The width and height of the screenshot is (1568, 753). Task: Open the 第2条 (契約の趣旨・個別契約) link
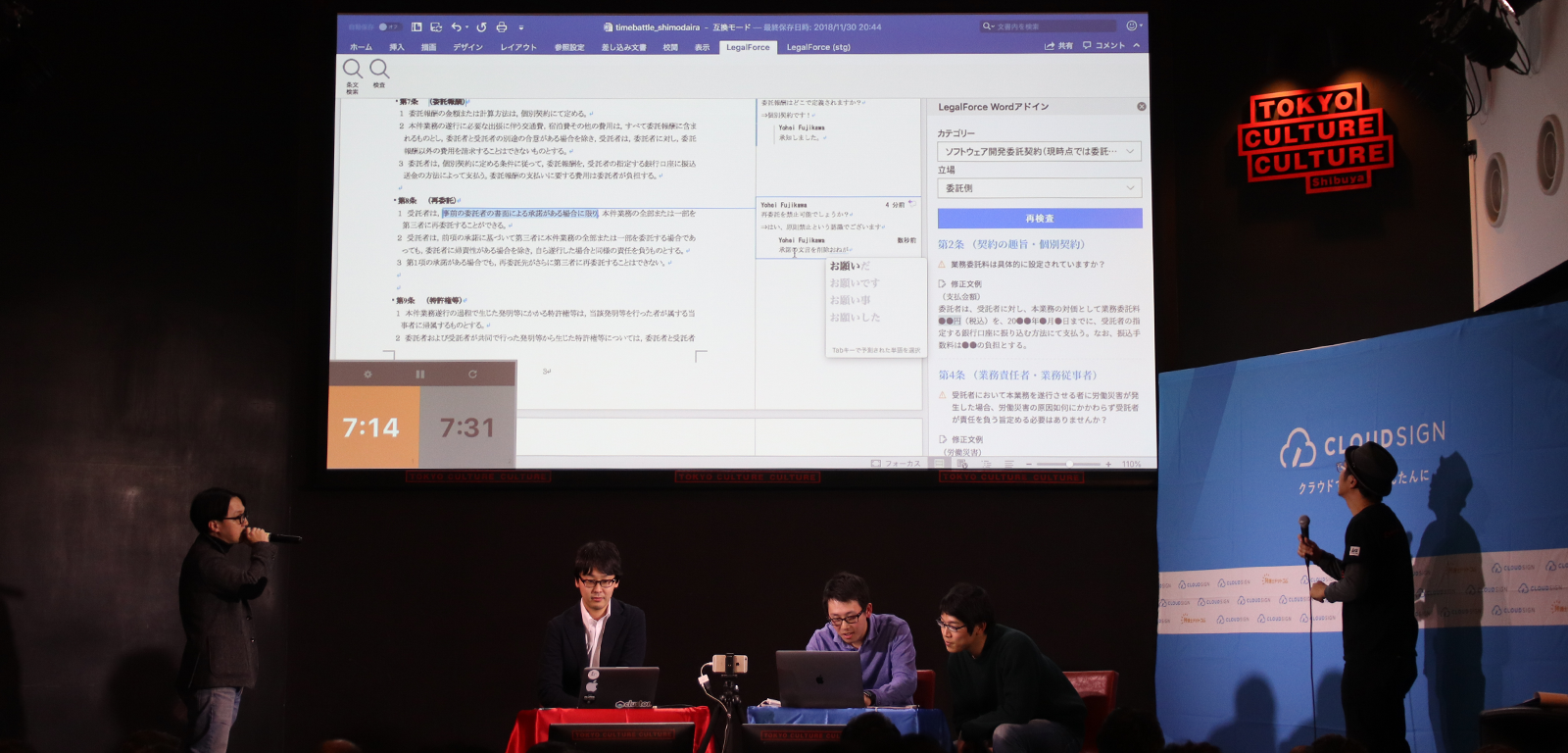click(1011, 245)
